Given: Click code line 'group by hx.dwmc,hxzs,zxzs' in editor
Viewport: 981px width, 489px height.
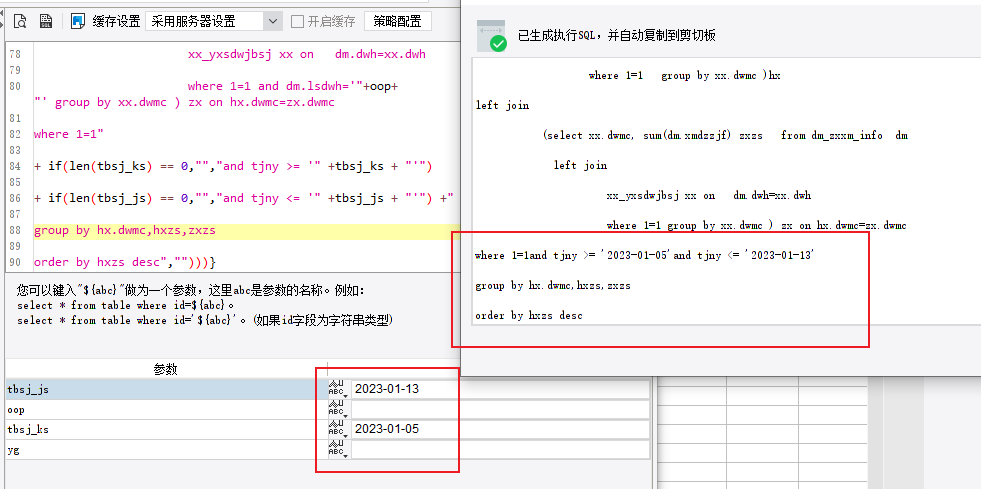Looking at the screenshot, I should (x=125, y=231).
